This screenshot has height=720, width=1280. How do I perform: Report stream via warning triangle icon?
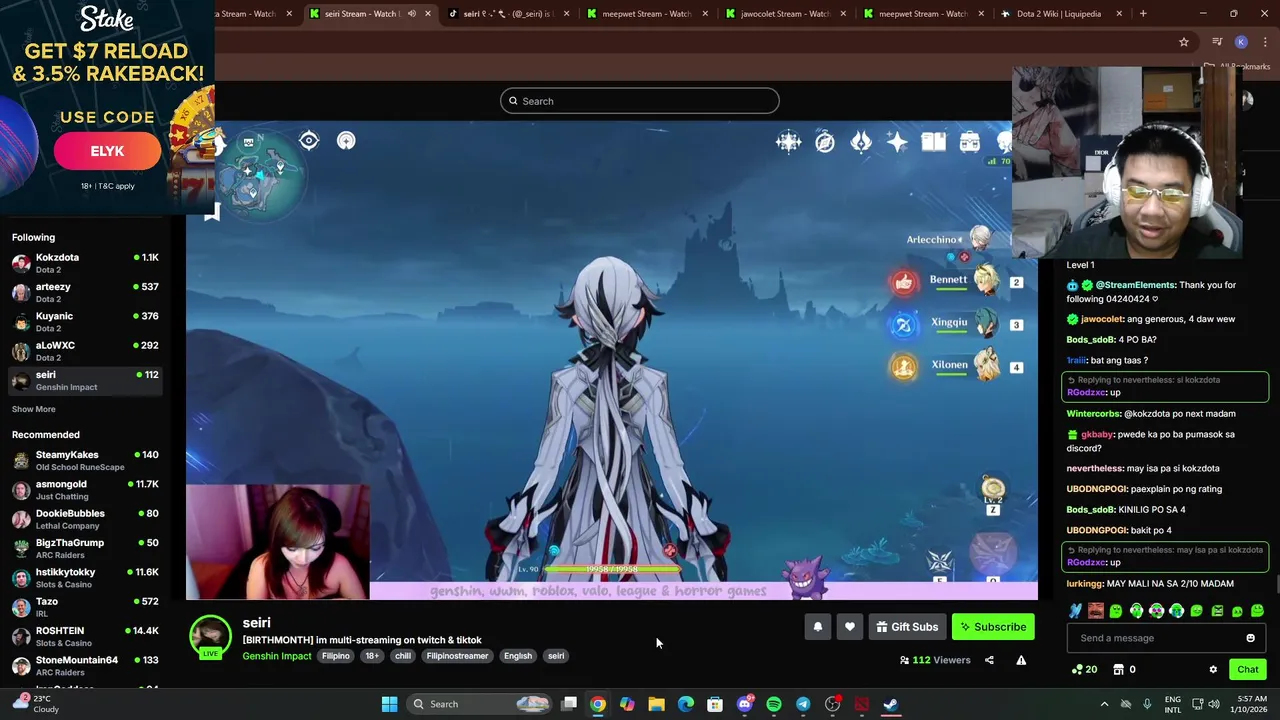[x=1021, y=660]
